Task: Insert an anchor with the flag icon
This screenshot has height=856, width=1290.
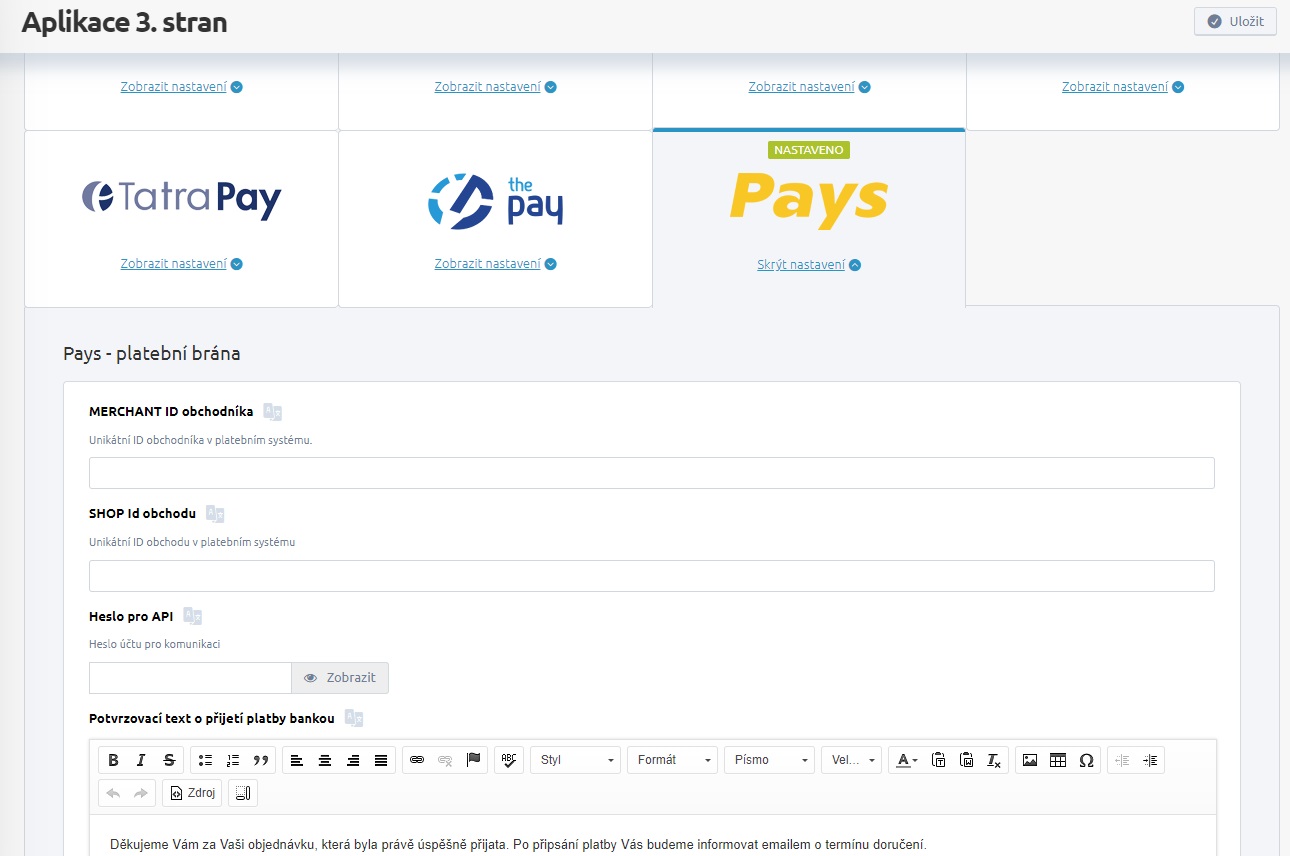Action: [x=473, y=760]
